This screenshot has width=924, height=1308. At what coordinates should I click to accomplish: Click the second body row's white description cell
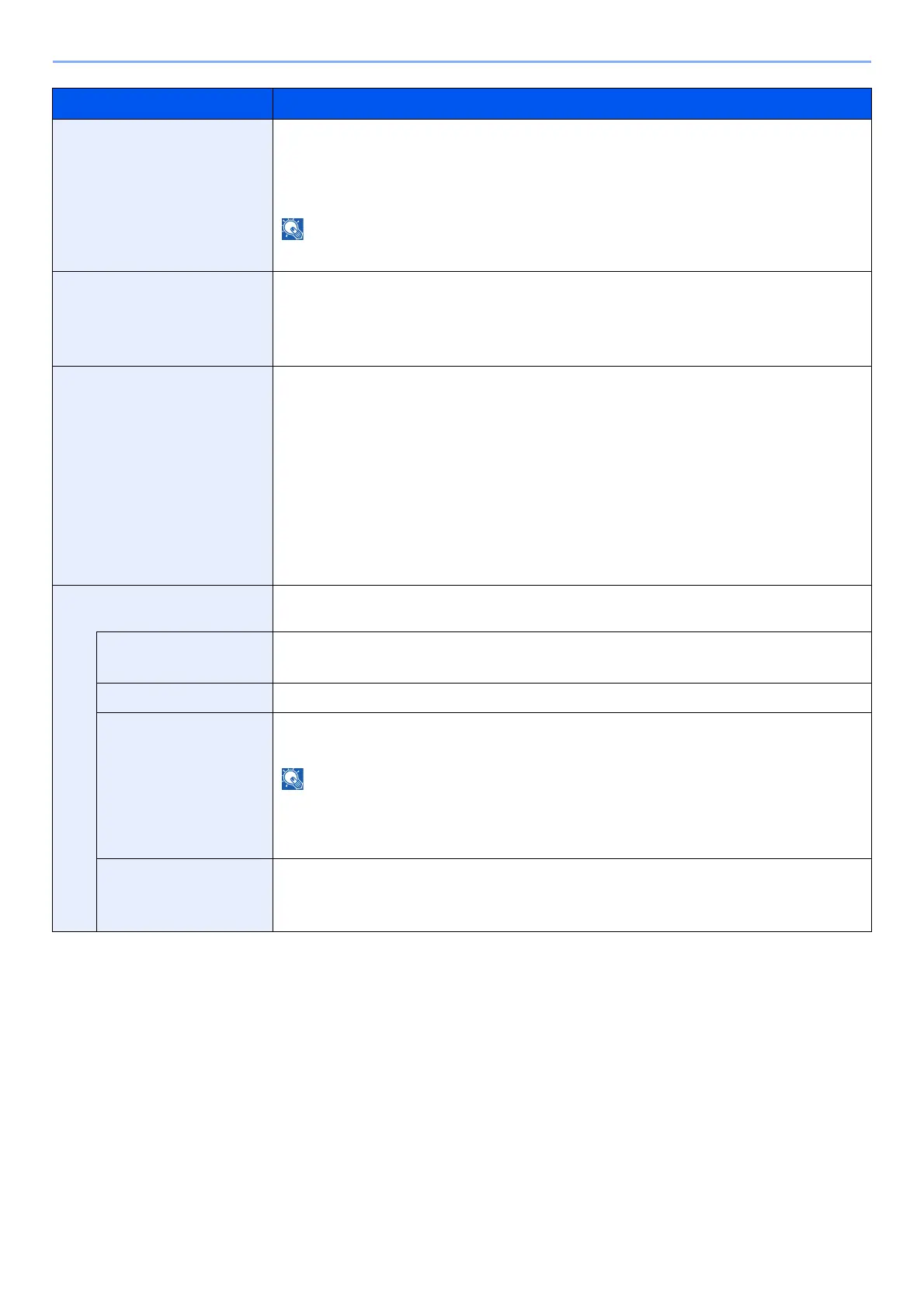coord(571,318)
